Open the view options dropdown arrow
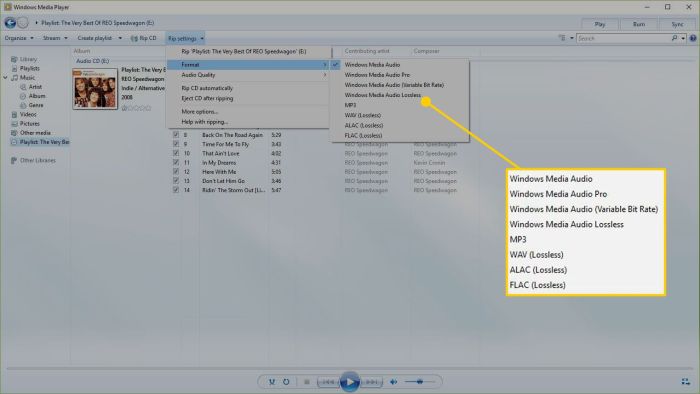The image size is (700, 394). [571, 38]
